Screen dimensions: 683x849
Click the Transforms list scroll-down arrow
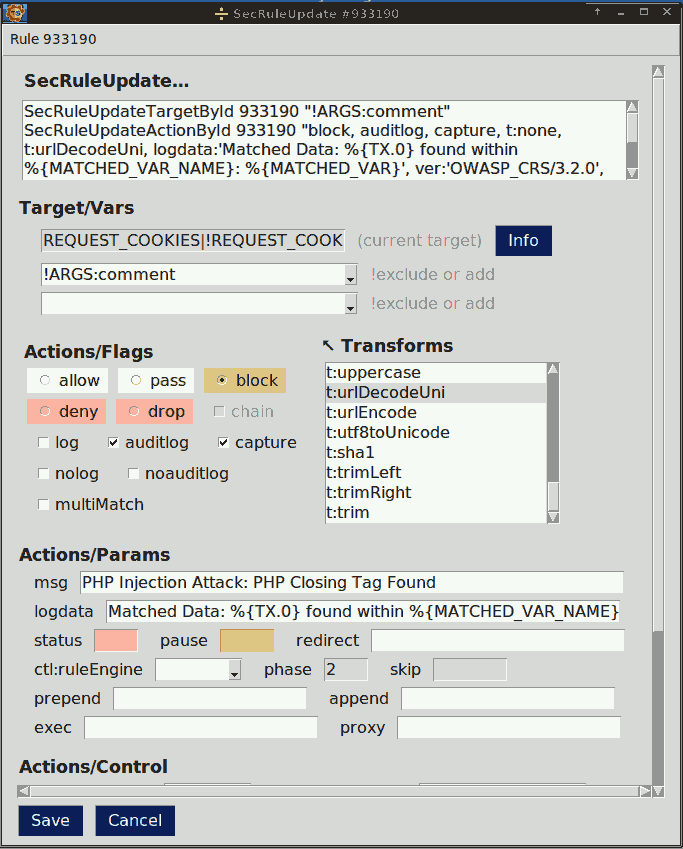point(553,516)
